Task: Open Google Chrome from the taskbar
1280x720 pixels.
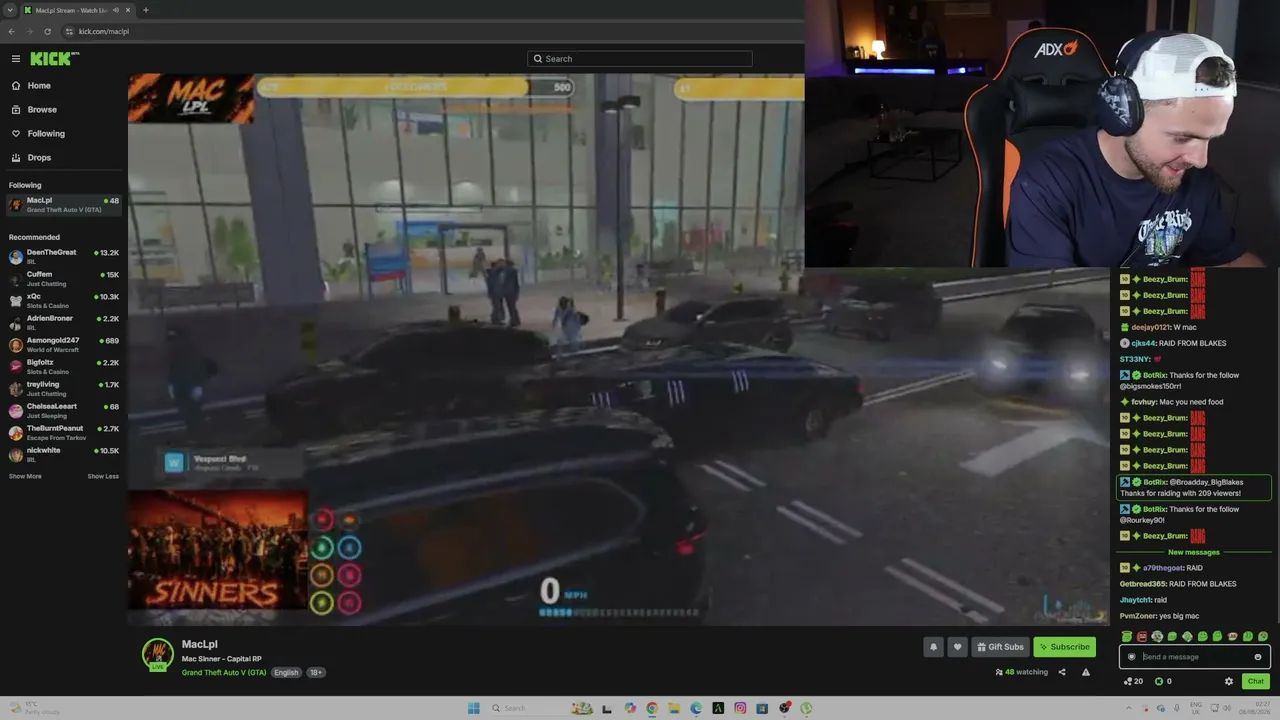Action: [652, 708]
